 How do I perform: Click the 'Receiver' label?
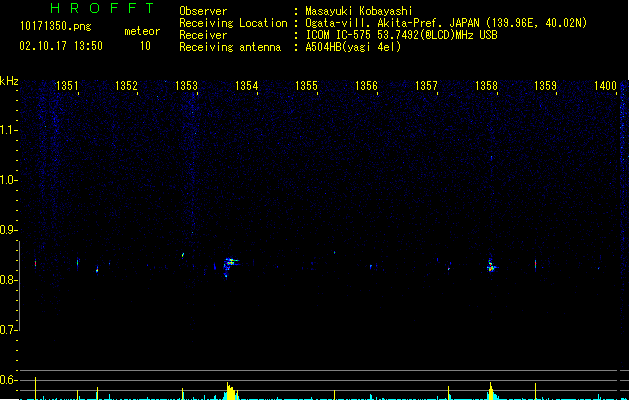[203, 35]
